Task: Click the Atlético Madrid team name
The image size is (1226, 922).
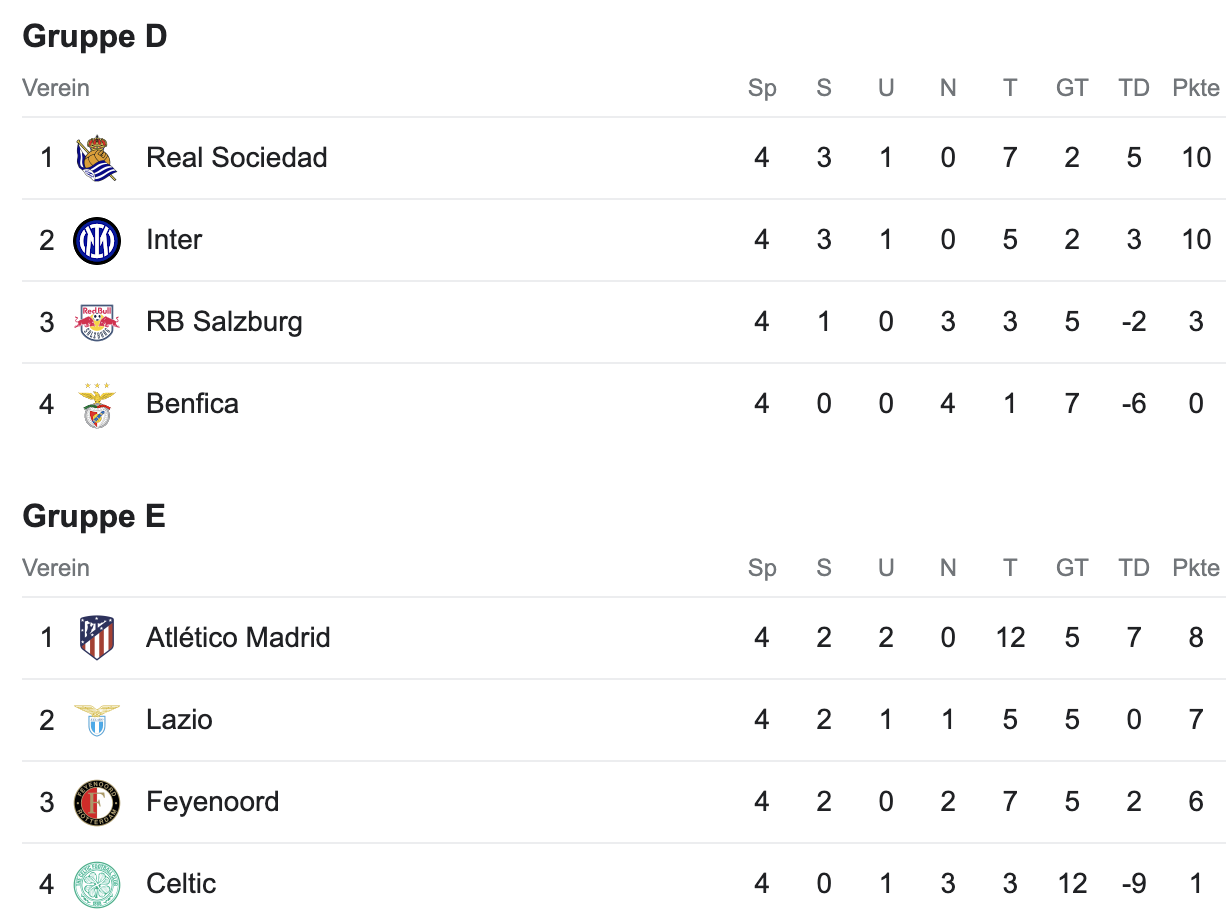Action: tap(238, 637)
